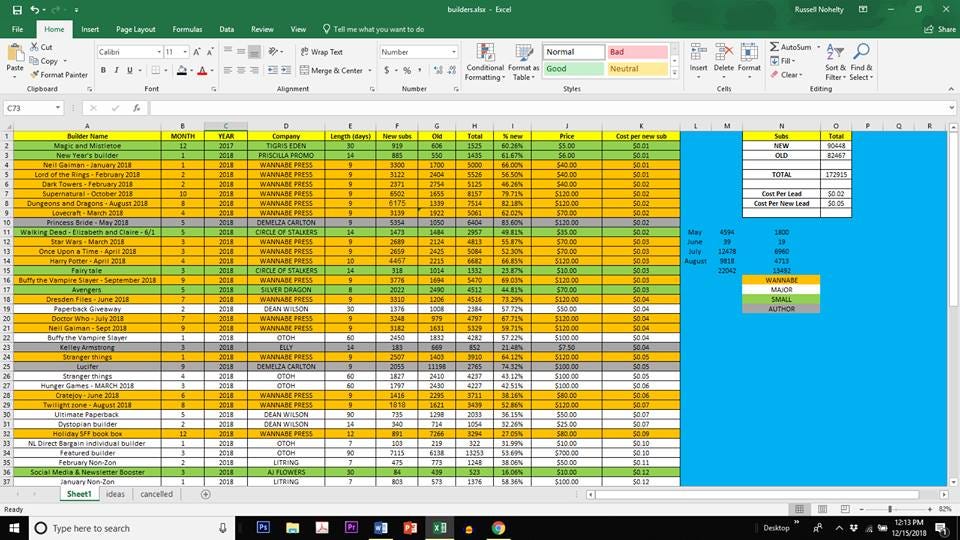The image size is (960, 540).
Task: Click the Tell me what you want to do box
Action: click(x=373, y=29)
